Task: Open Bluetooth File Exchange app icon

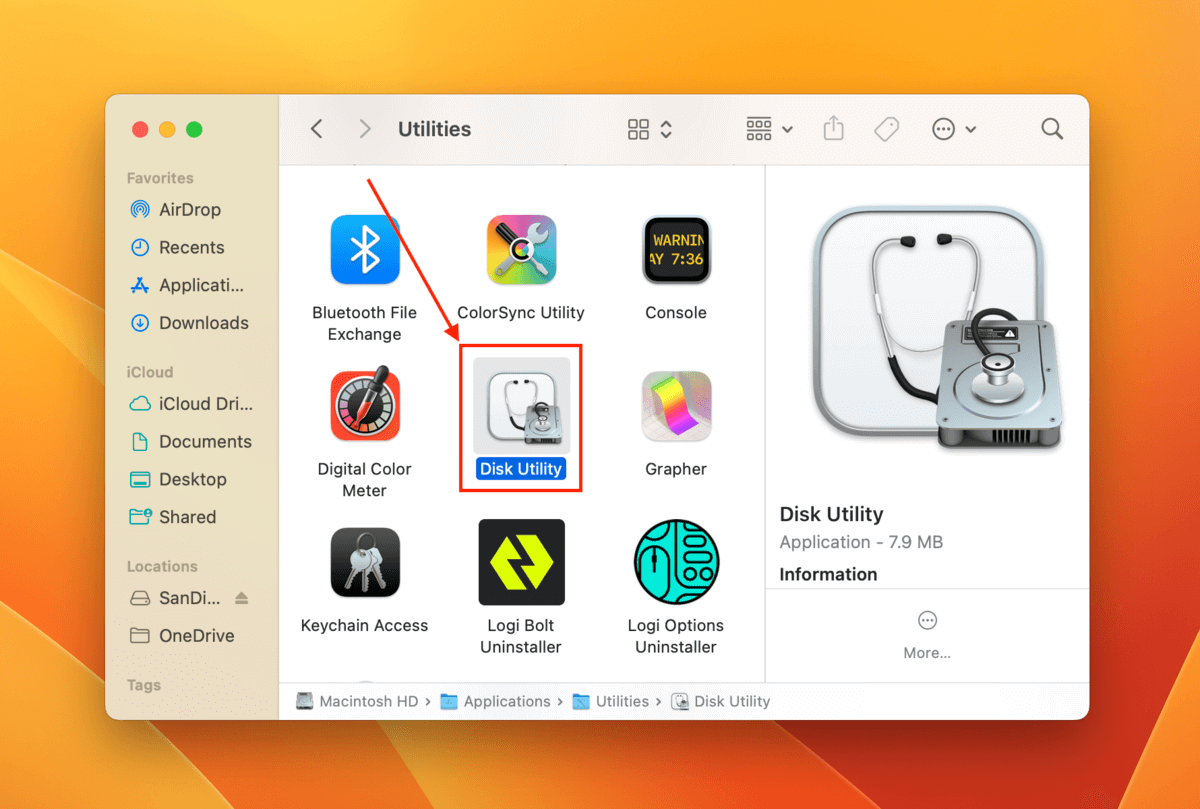Action: tap(365, 249)
